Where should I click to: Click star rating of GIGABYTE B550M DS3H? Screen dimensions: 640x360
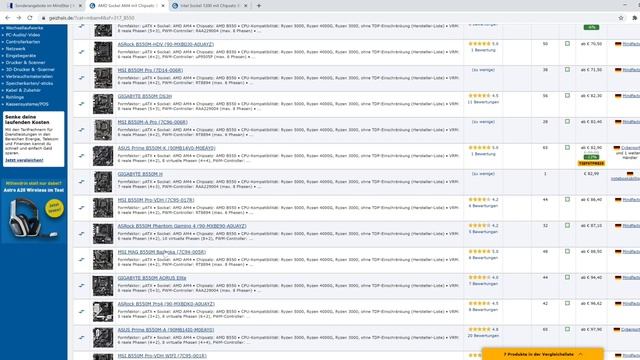point(479,96)
